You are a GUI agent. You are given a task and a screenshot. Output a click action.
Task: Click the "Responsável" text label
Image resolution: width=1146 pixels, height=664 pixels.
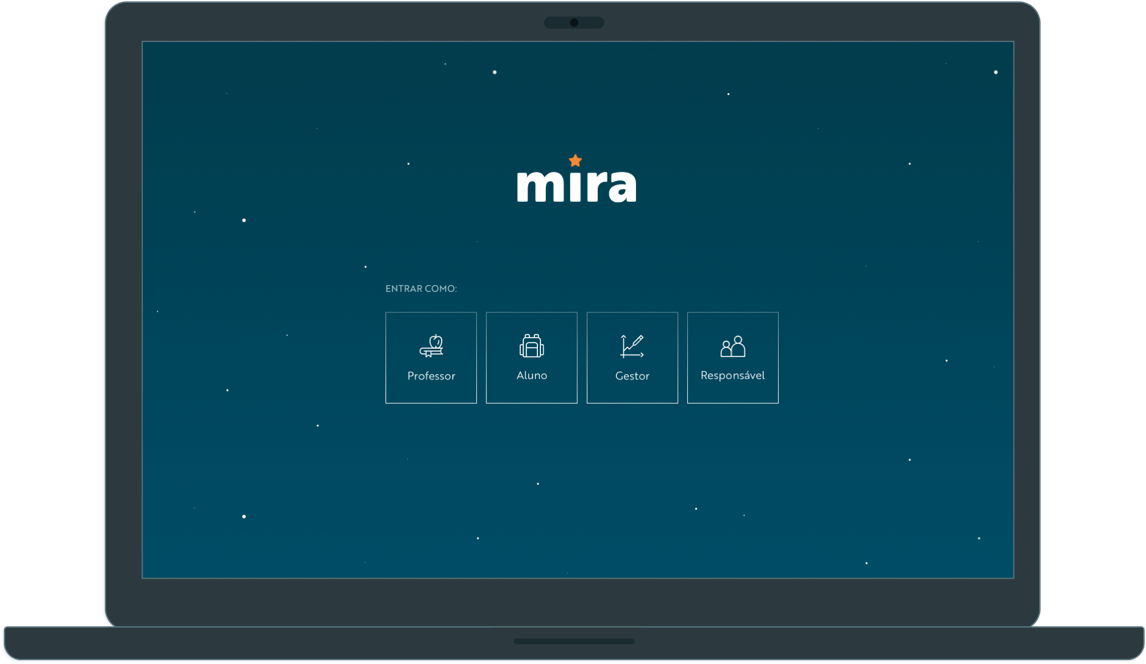[x=733, y=376]
